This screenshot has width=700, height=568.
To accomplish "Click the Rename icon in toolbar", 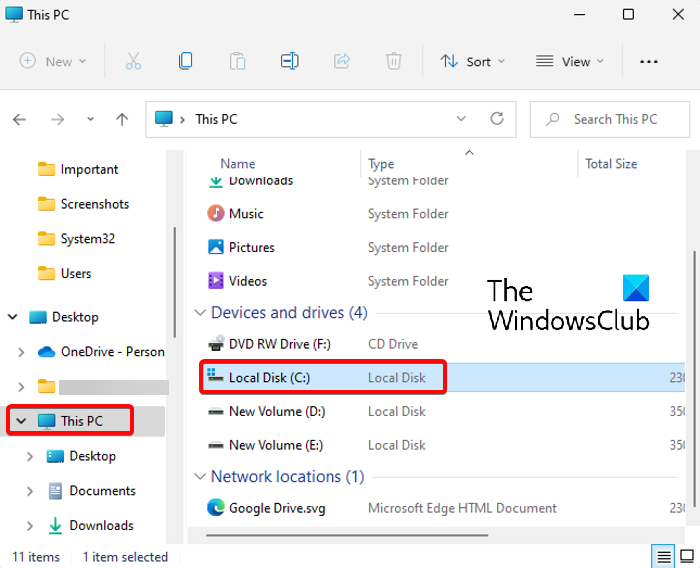I will [x=290, y=61].
